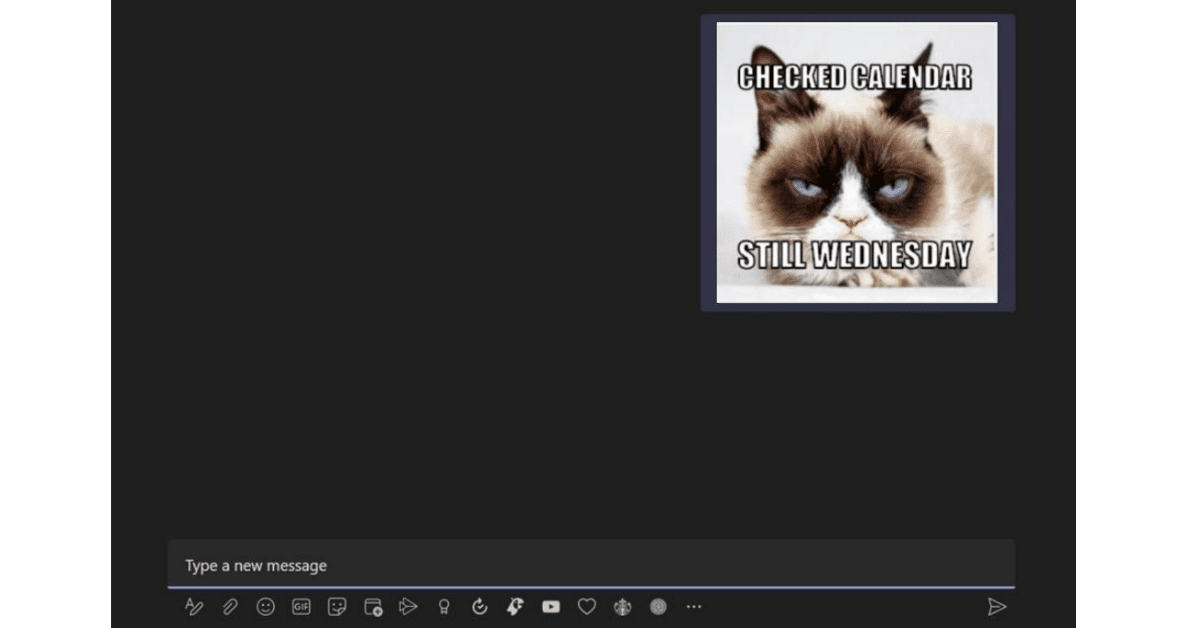This screenshot has width=1200, height=628.
Task: Click the heart-shaped app icon
Action: 587,607
